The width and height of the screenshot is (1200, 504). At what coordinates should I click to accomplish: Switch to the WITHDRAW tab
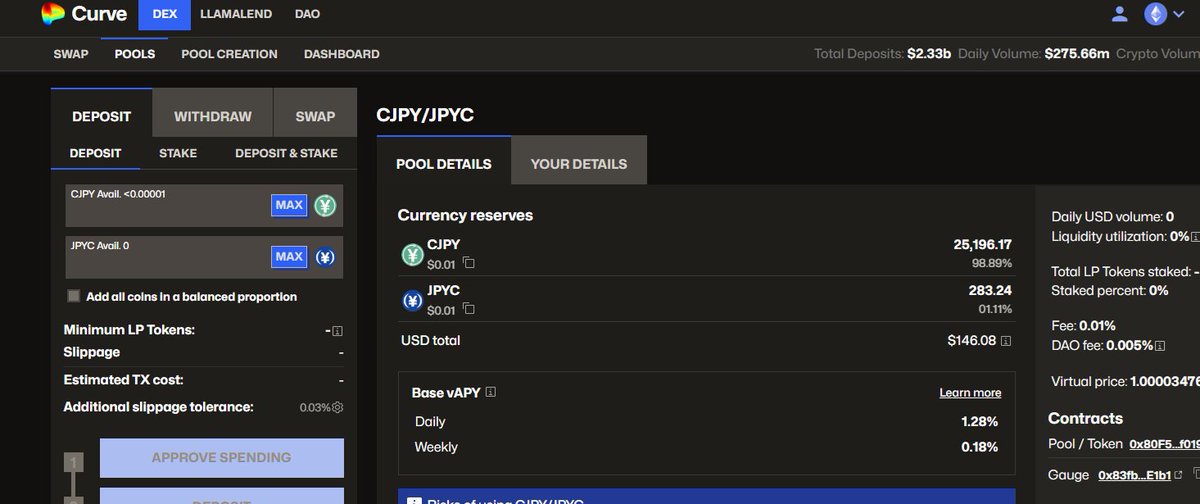click(213, 116)
